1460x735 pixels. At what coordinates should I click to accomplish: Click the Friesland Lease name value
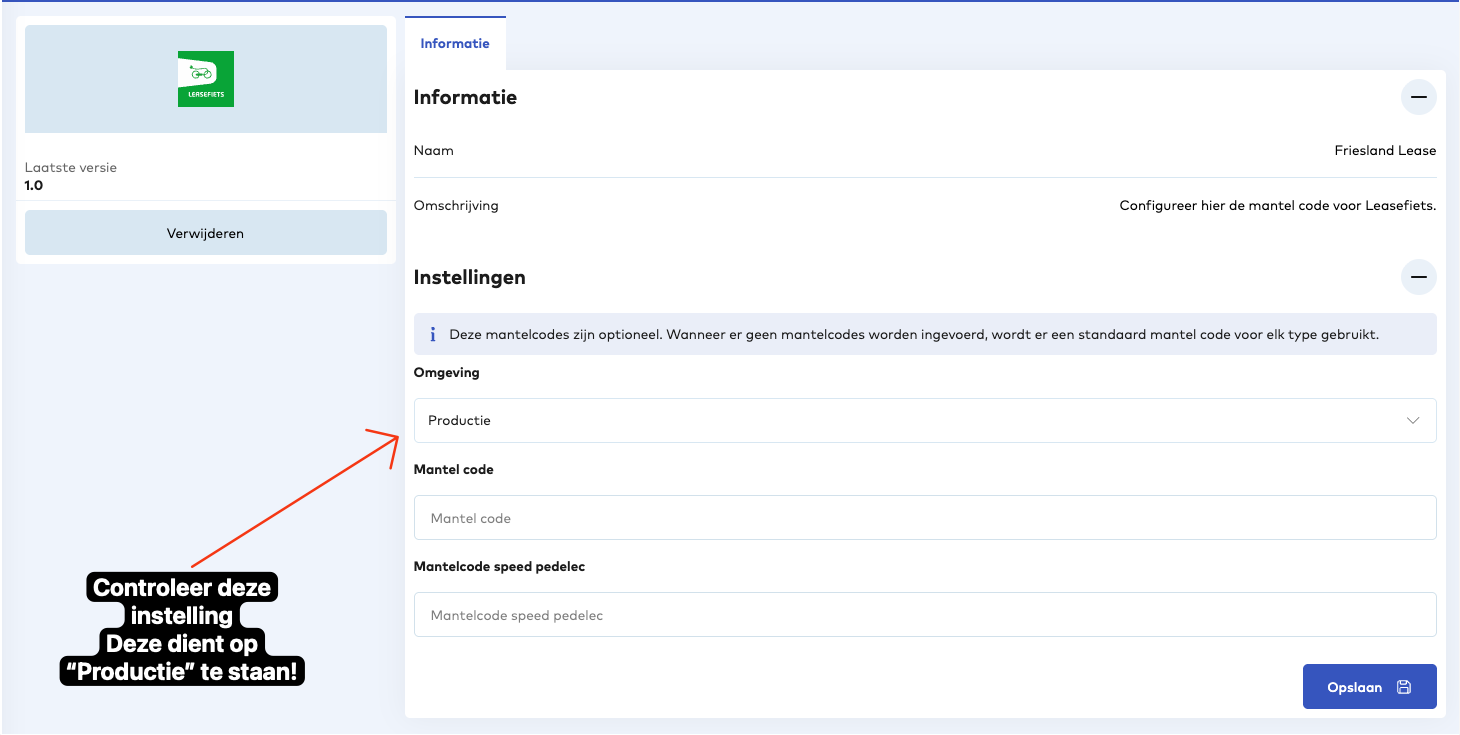(x=1384, y=151)
